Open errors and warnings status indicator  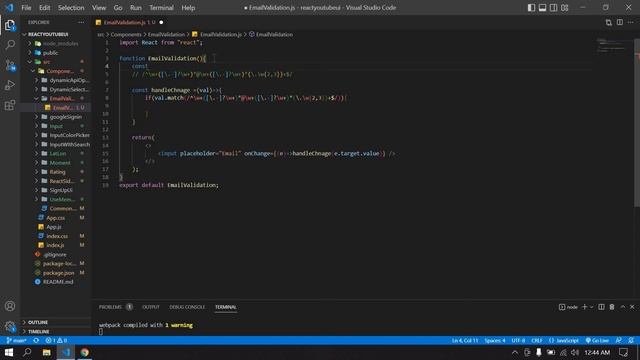[56, 340]
